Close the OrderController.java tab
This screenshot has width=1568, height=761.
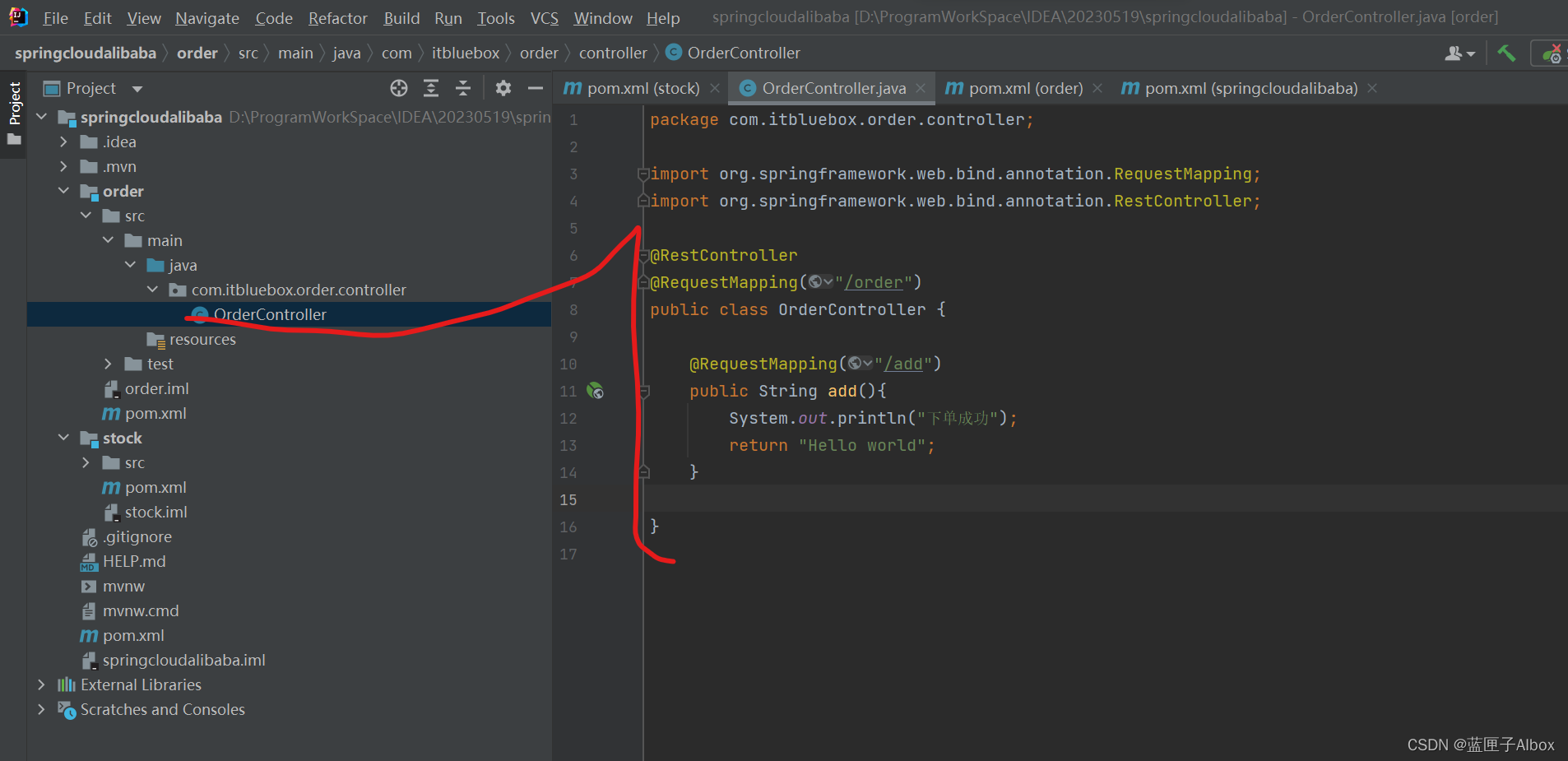pyautogui.click(x=921, y=88)
